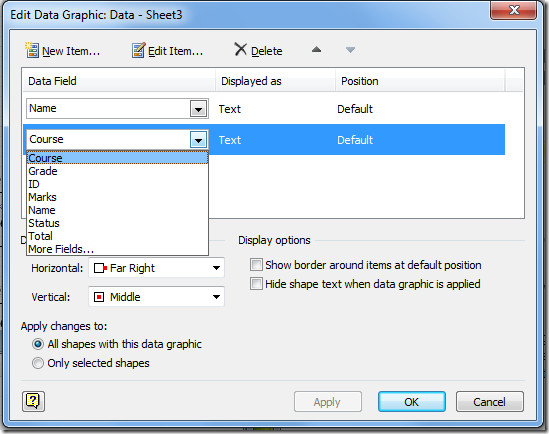Move item up with up arrow
This screenshot has height=434, width=549.
click(316, 49)
